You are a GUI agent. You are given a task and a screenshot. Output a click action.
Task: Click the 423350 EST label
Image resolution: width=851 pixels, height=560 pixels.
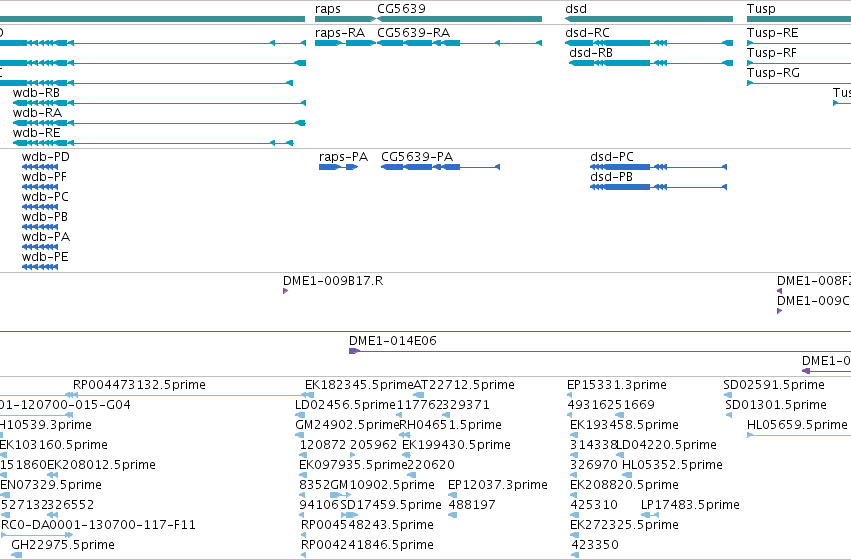595,545
